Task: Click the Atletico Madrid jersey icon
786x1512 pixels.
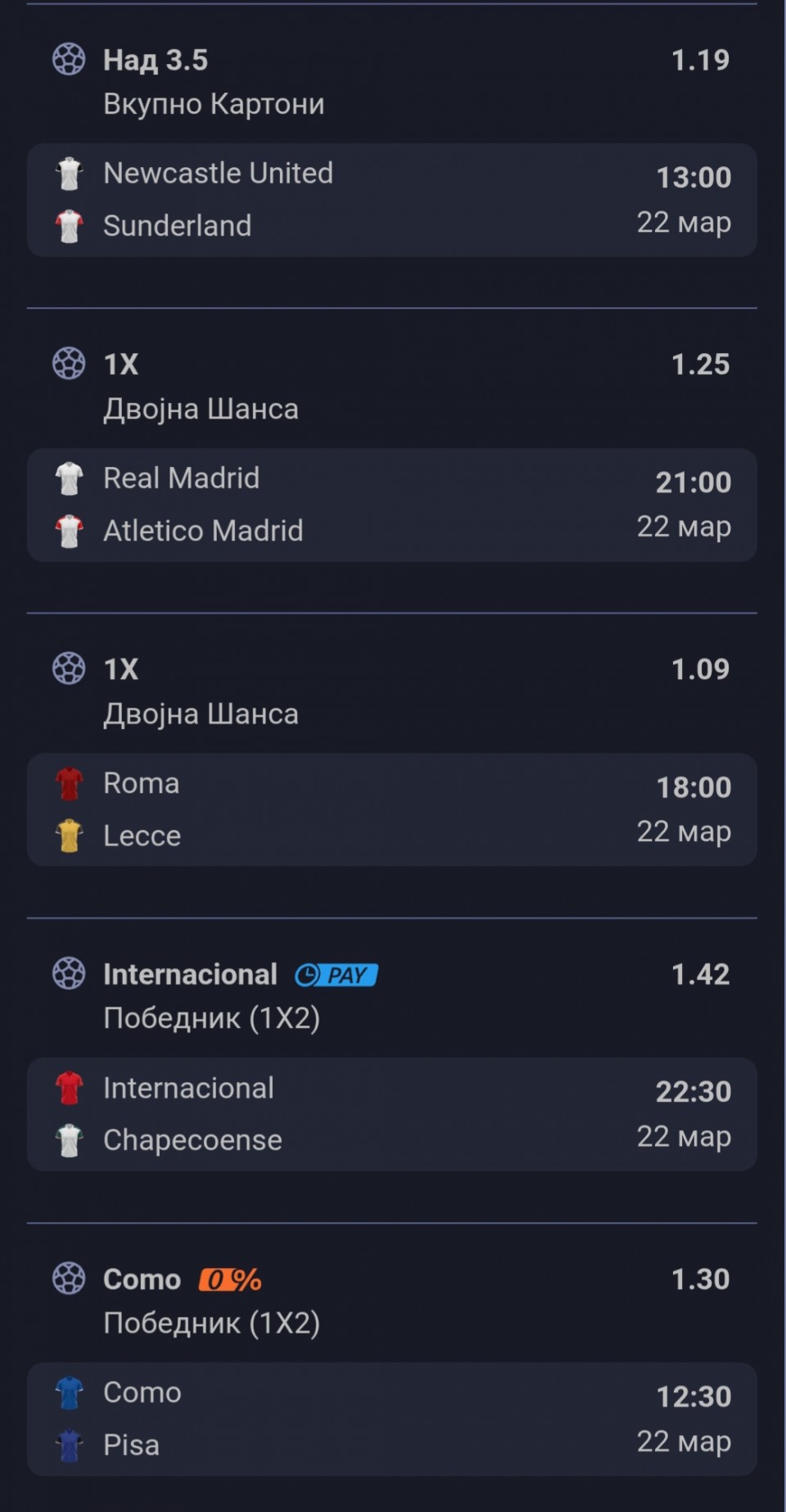Action: point(70,531)
